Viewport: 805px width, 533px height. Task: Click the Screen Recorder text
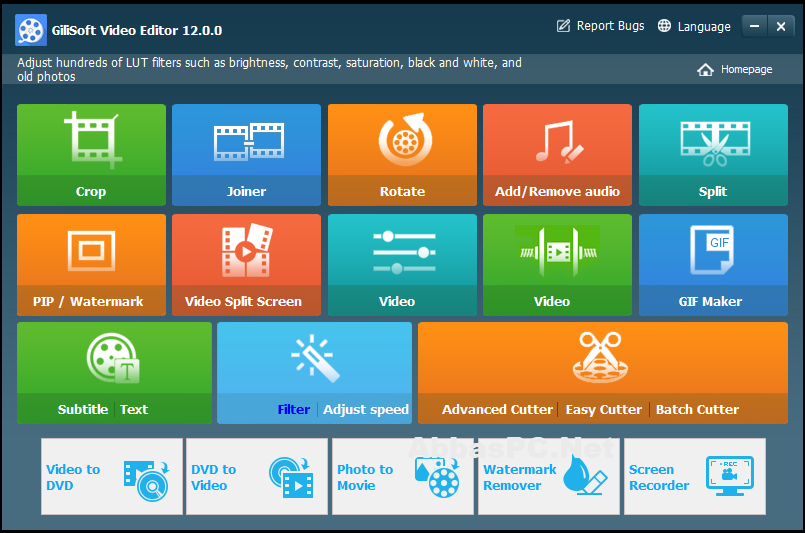659,478
